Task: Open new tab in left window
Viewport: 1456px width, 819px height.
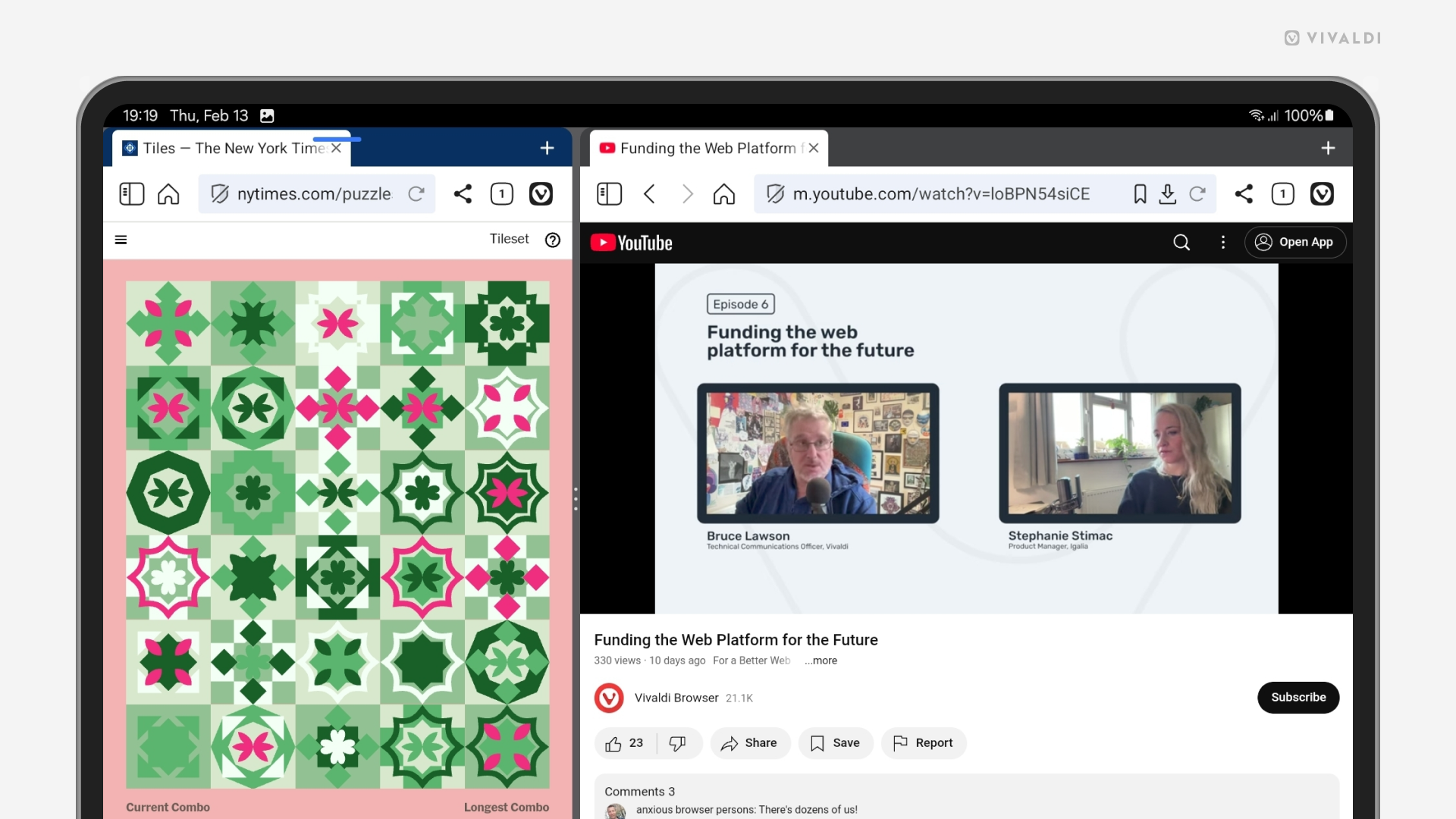Action: click(547, 148)
